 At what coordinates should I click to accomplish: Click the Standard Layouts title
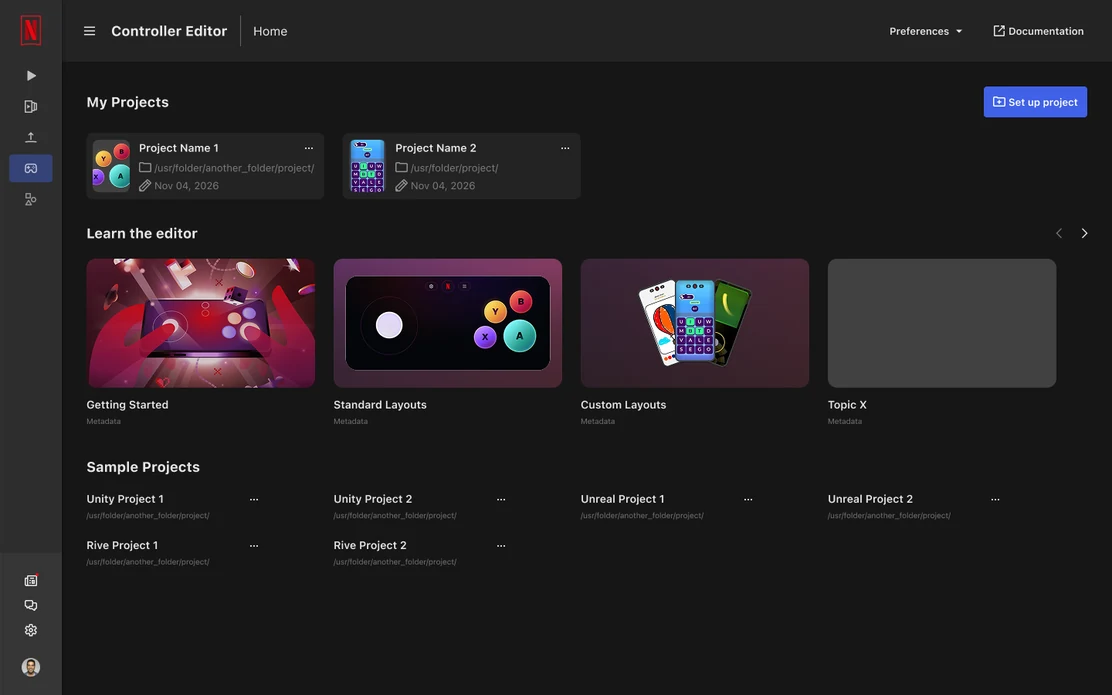pos(380,405)
